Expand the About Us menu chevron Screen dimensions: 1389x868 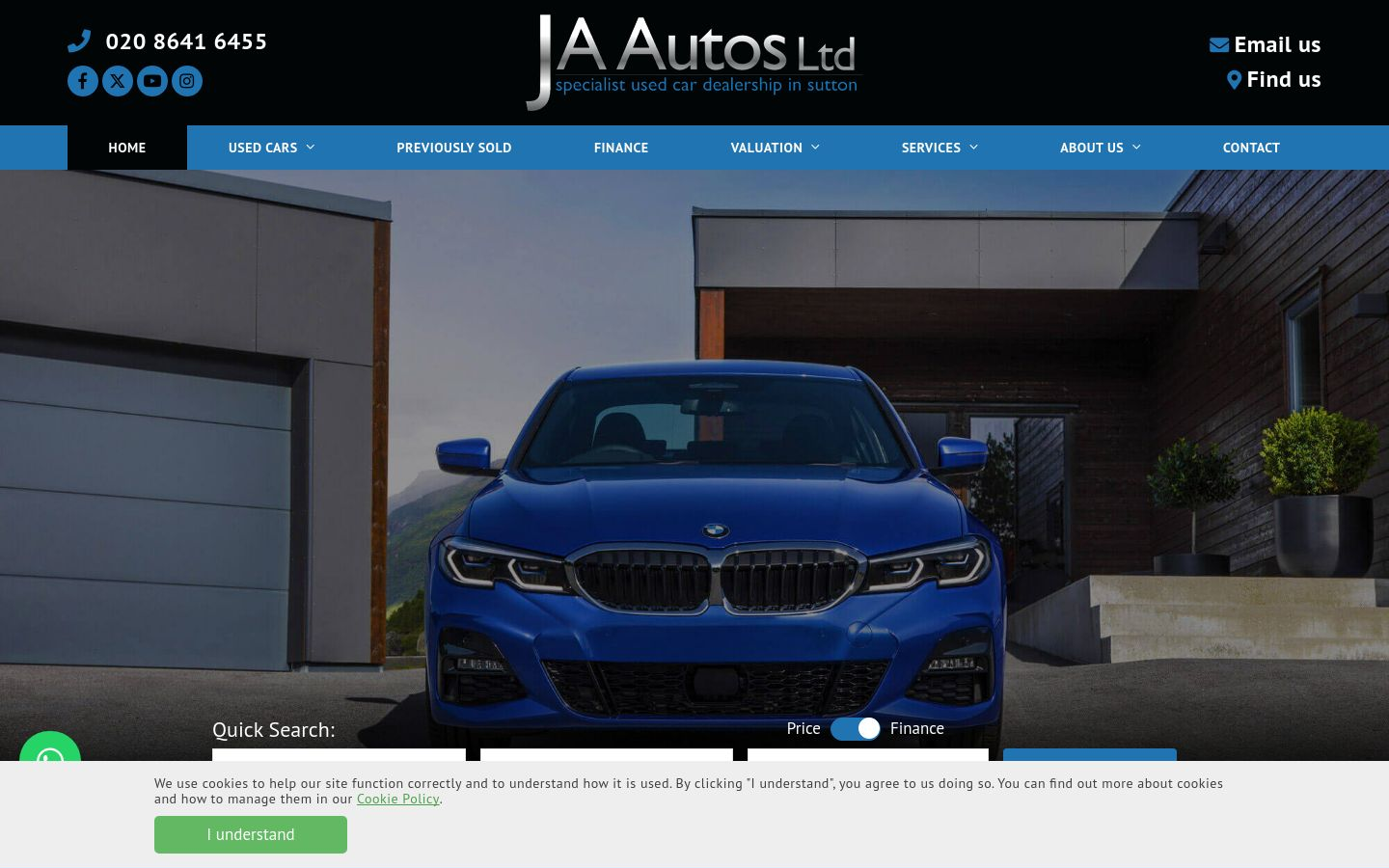tap(1136, 148)
